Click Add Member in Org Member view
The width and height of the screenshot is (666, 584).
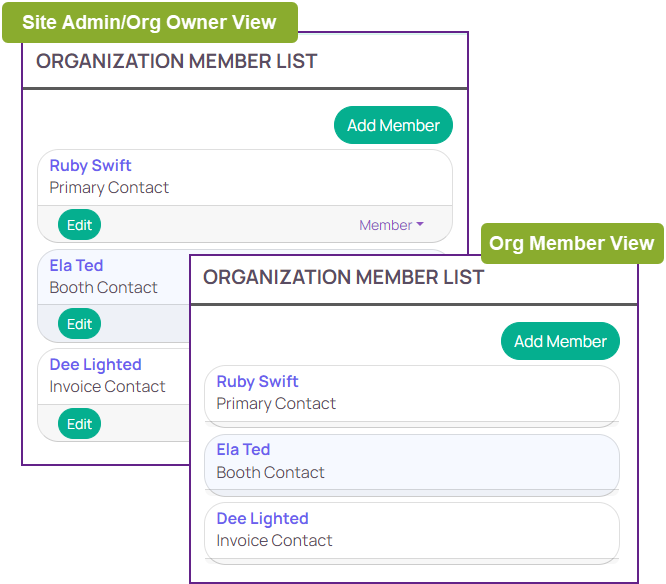point(560,341)
